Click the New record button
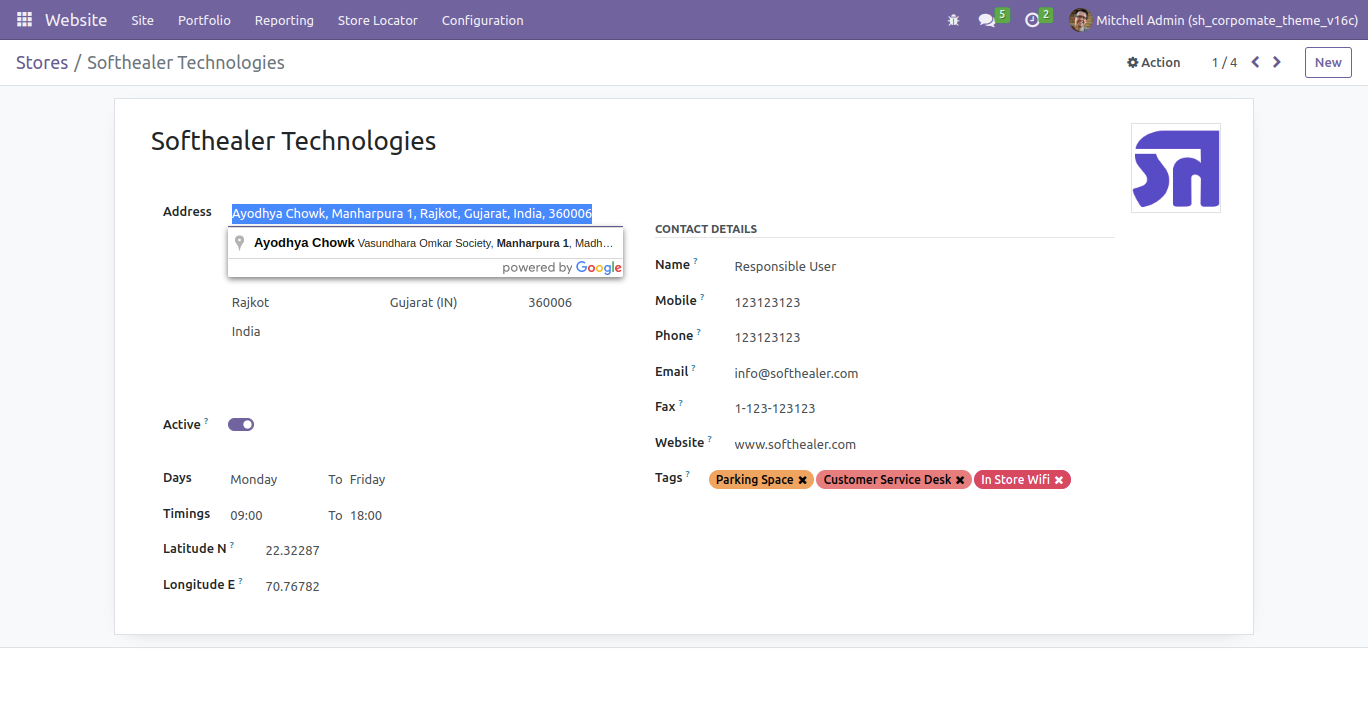The width and height of the screenshot is (1368, 710). (x=1328, y=62)
